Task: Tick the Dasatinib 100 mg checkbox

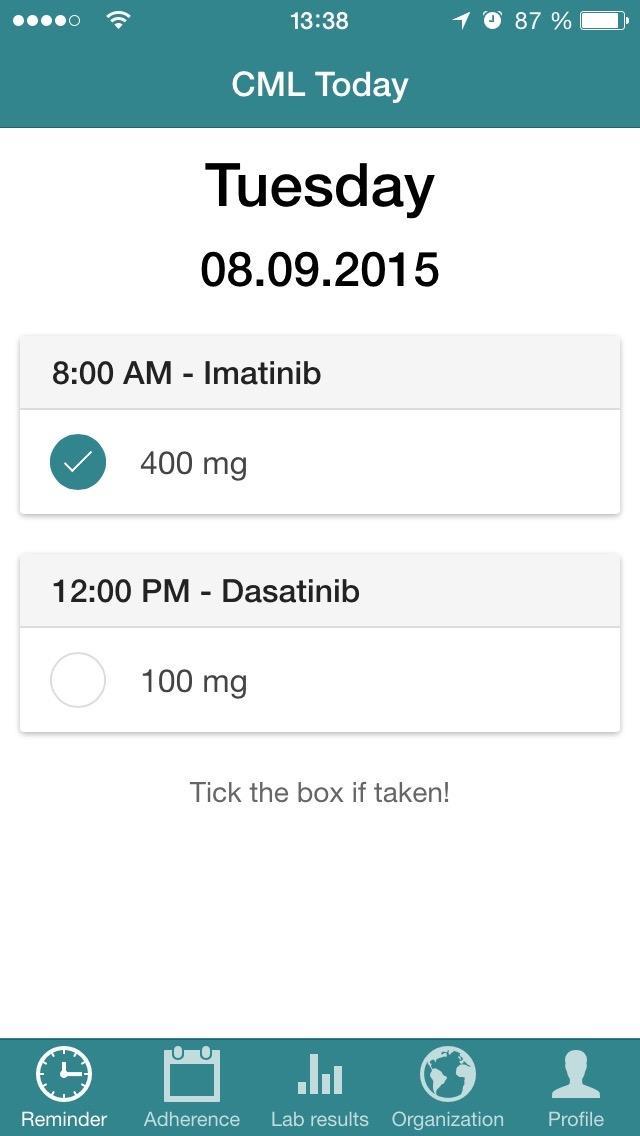Action: pyautogui.click(x=78, y=680)
